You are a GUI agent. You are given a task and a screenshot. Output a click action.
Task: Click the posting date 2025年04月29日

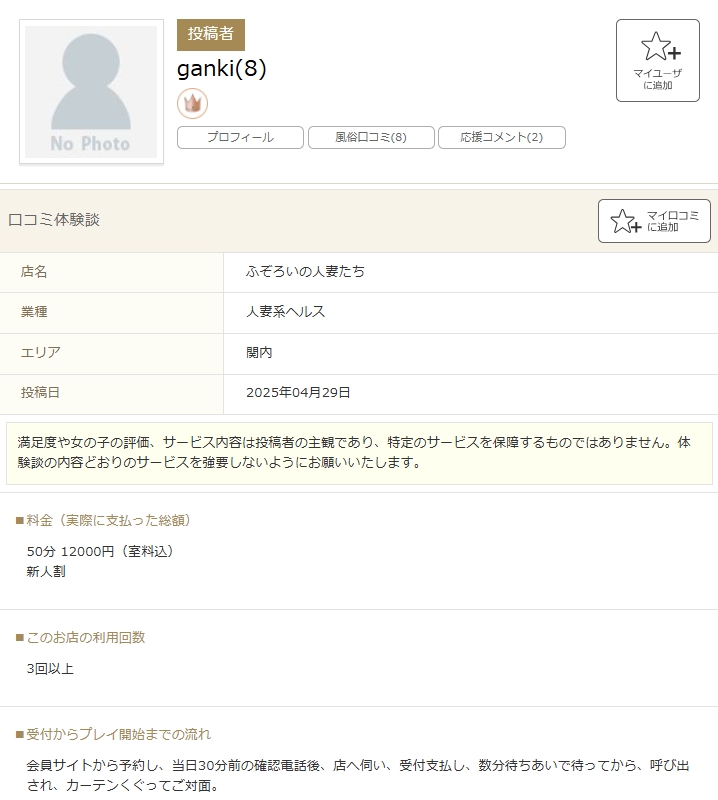coord(298,393)
